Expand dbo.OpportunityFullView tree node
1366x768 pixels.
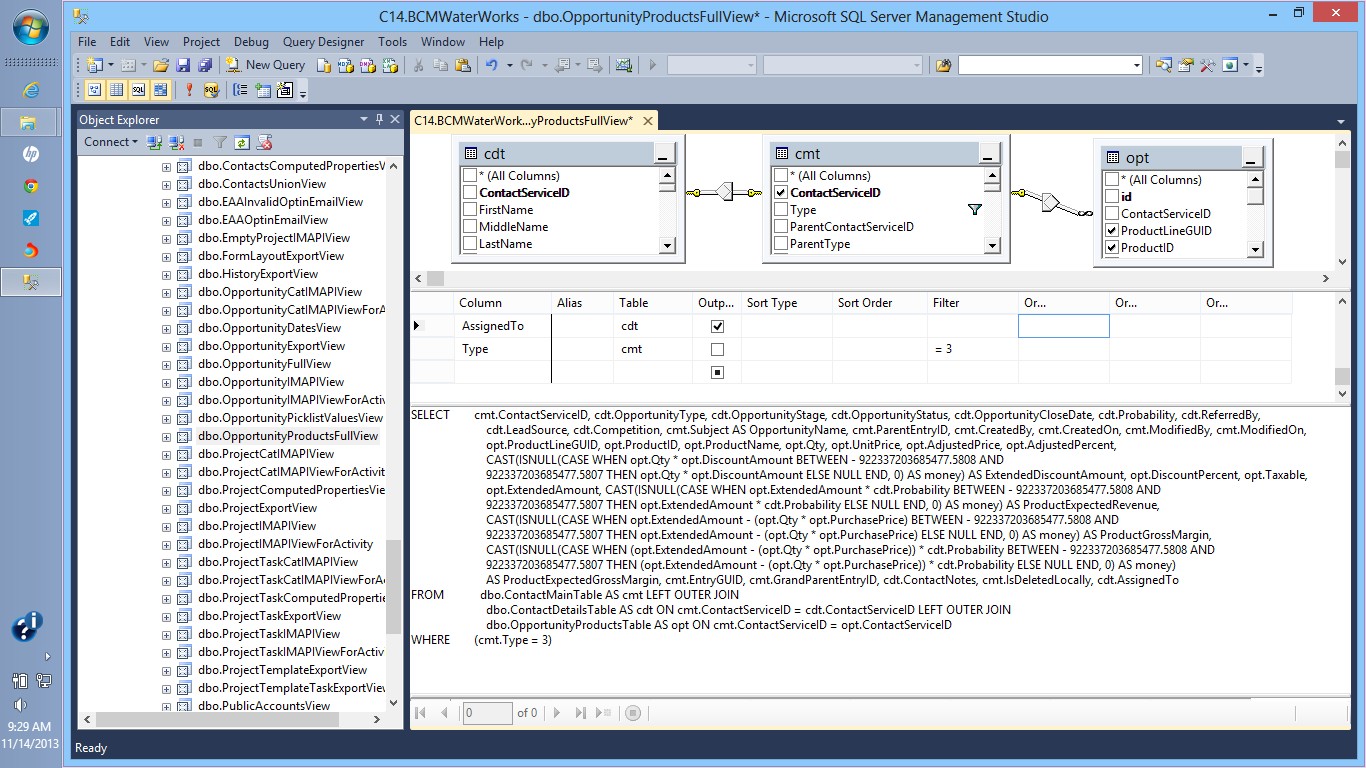(166, 364)
